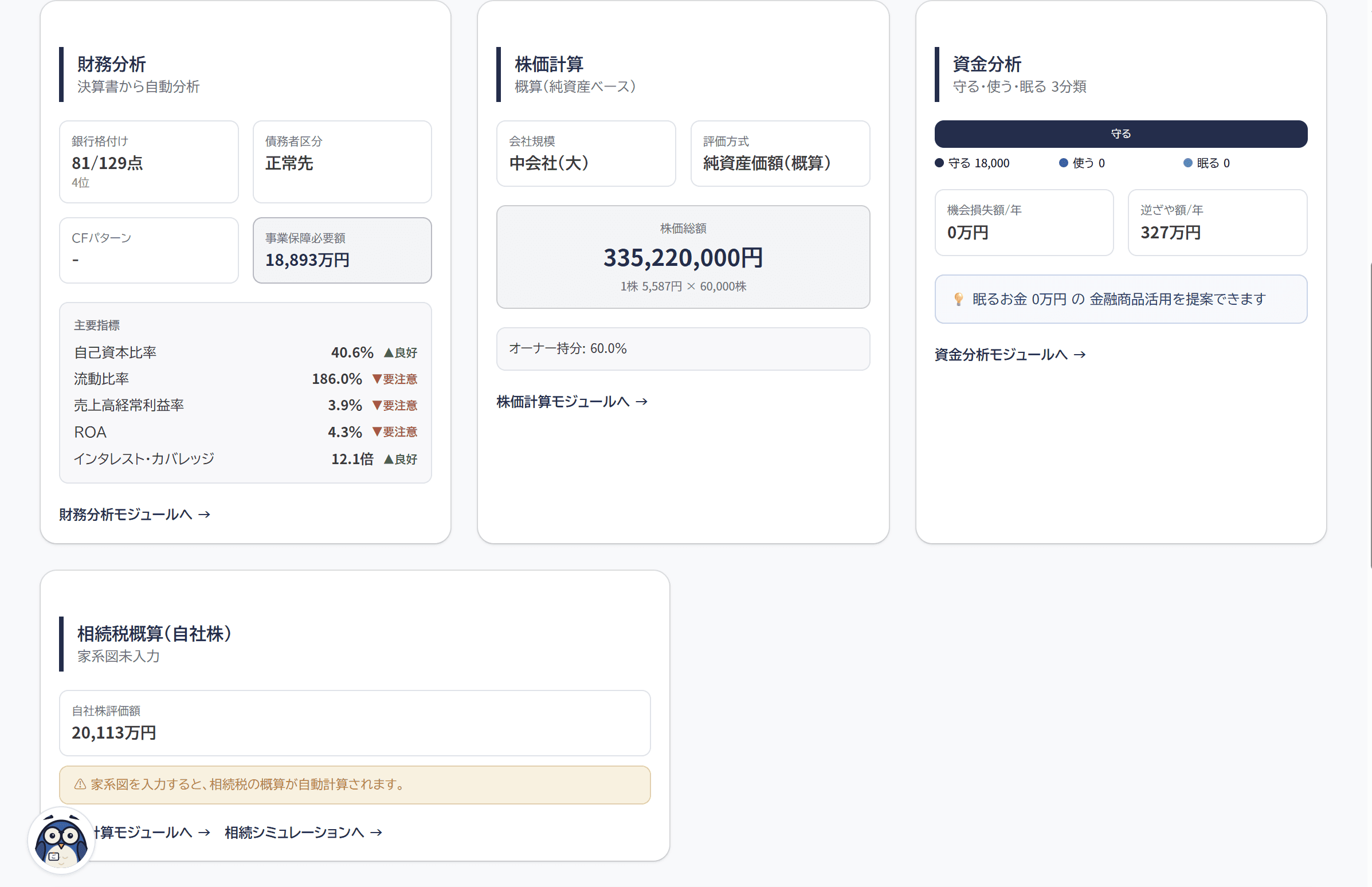
Task: Click the 使う 0 legend dot
Action: coord(1064,163)
